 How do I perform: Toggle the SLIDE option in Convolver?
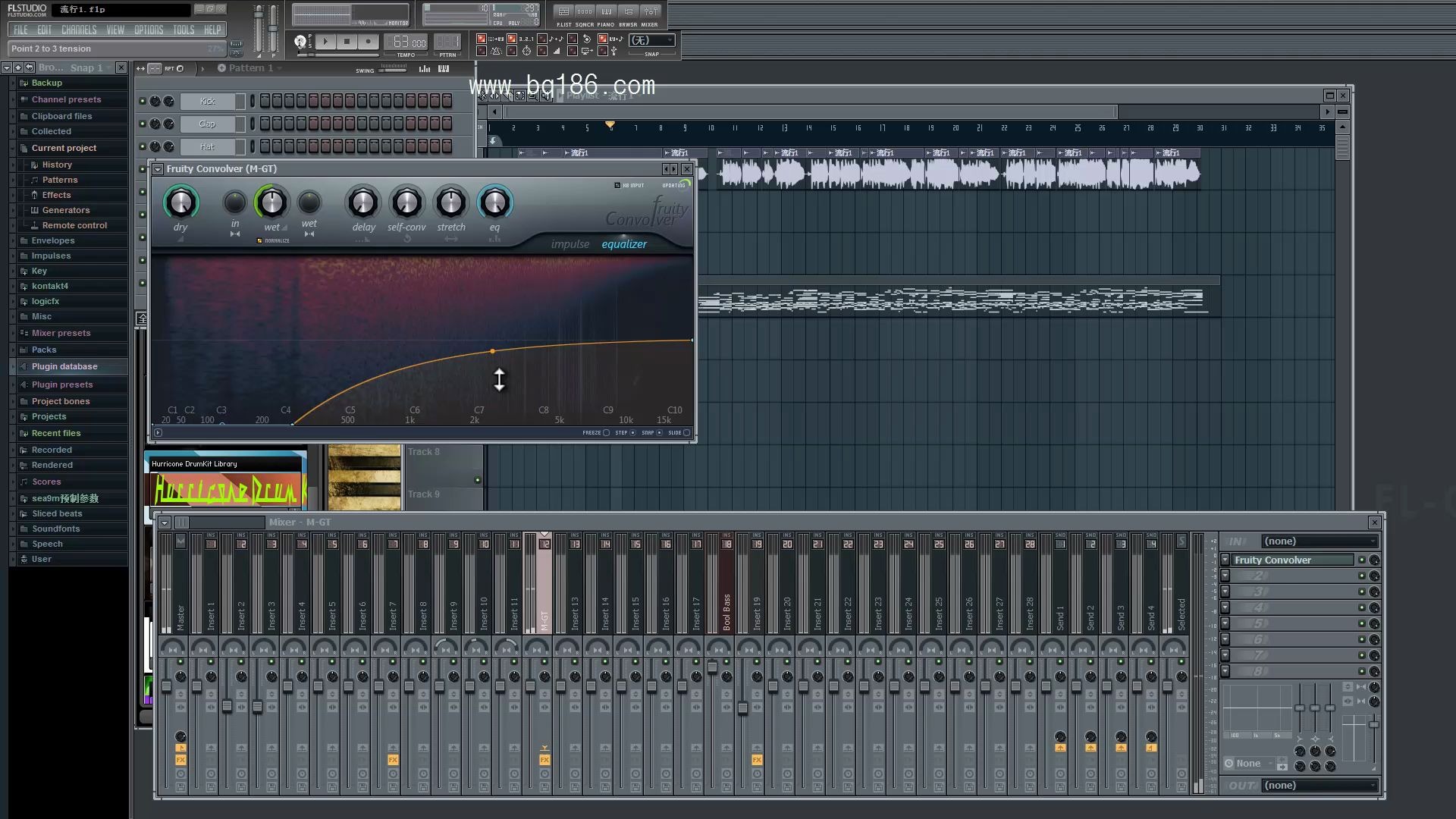686,433
